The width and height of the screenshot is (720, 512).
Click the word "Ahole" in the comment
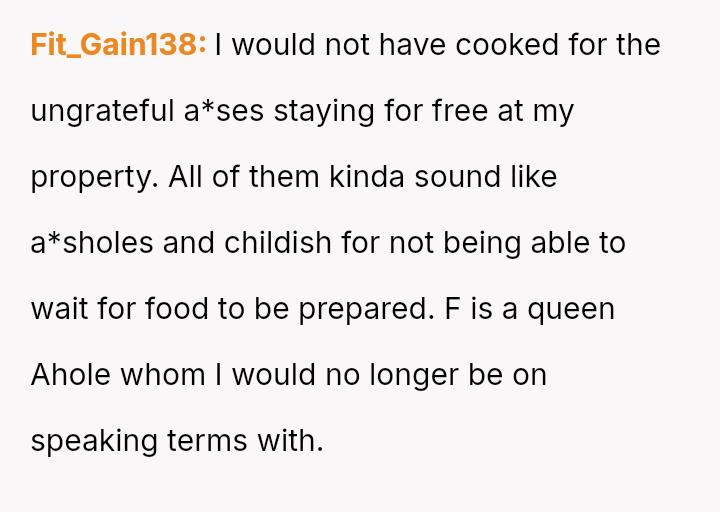click(71, 375)
